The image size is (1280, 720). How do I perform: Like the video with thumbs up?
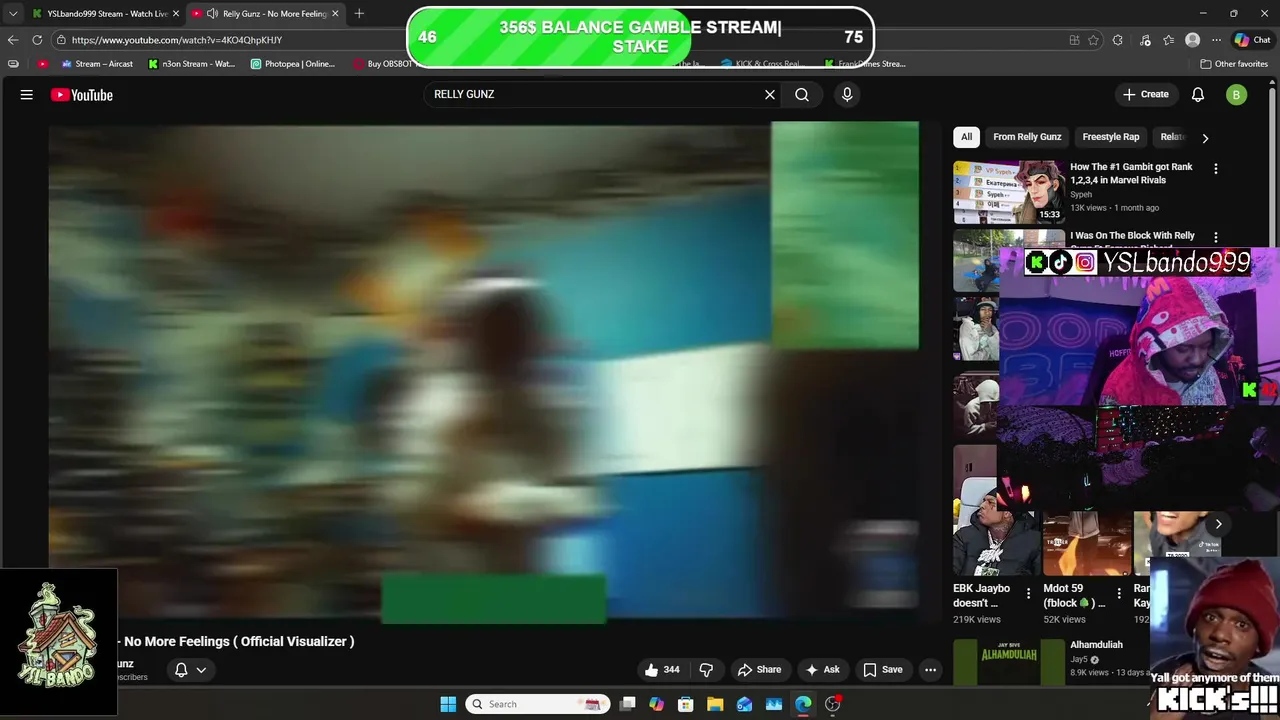click(663, 670)
